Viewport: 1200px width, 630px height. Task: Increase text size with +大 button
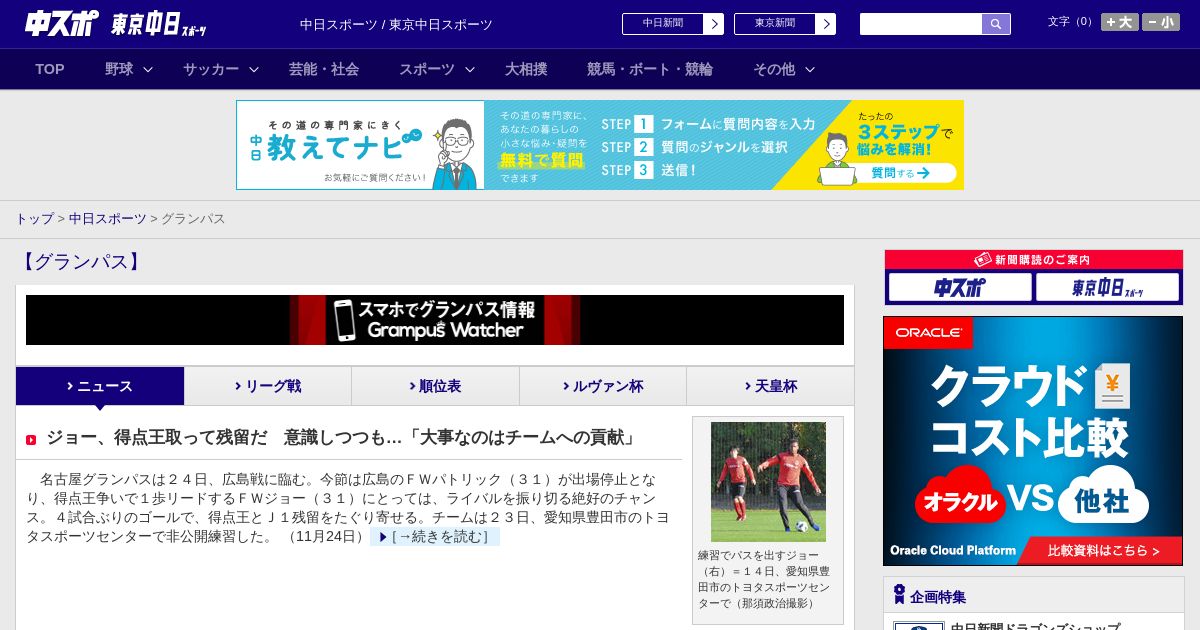(1120, 22)
